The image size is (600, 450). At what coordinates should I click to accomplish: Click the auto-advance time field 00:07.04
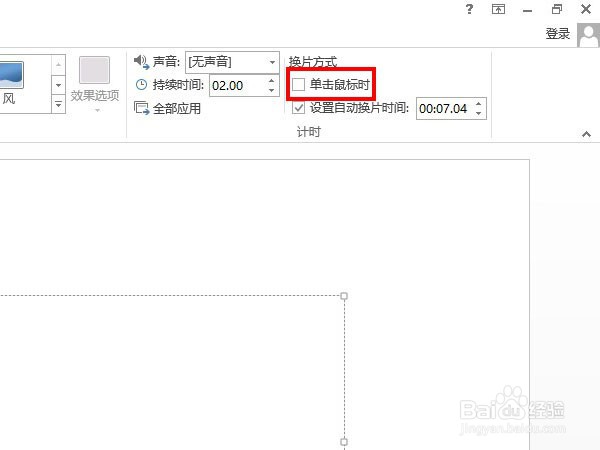tap(444, 109)
